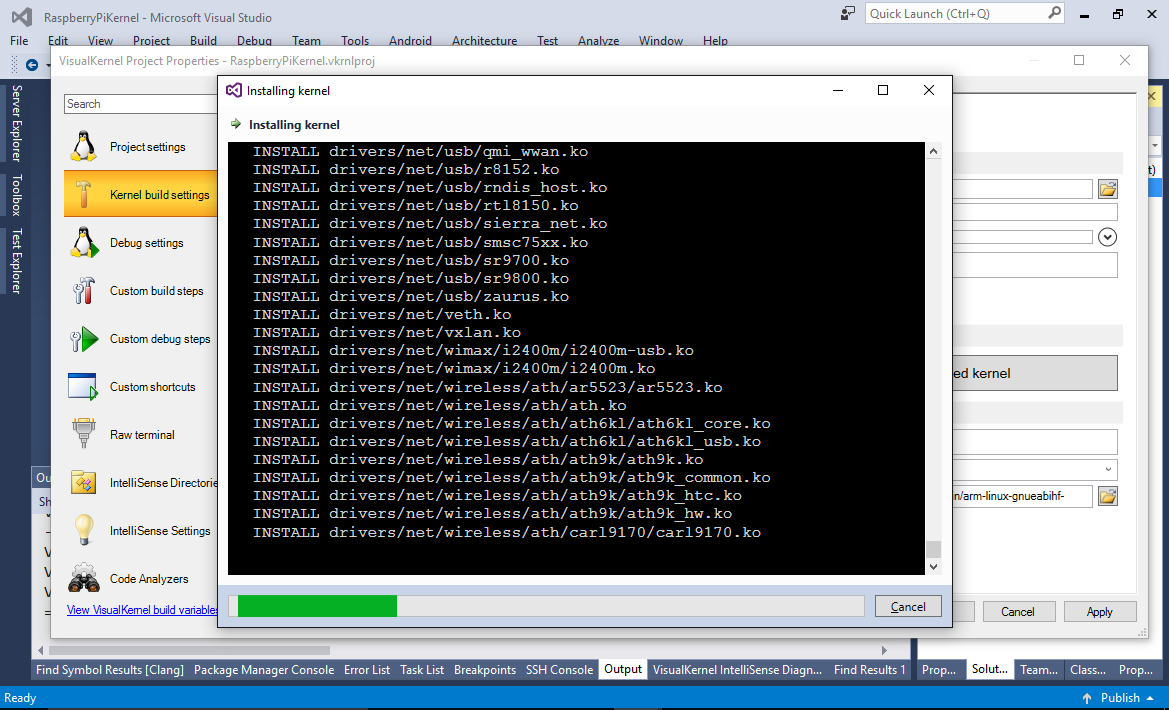Click the Installing kernel dialog VS icon
The width and height of the screenshot is (1169, 710).
(234, 90)
